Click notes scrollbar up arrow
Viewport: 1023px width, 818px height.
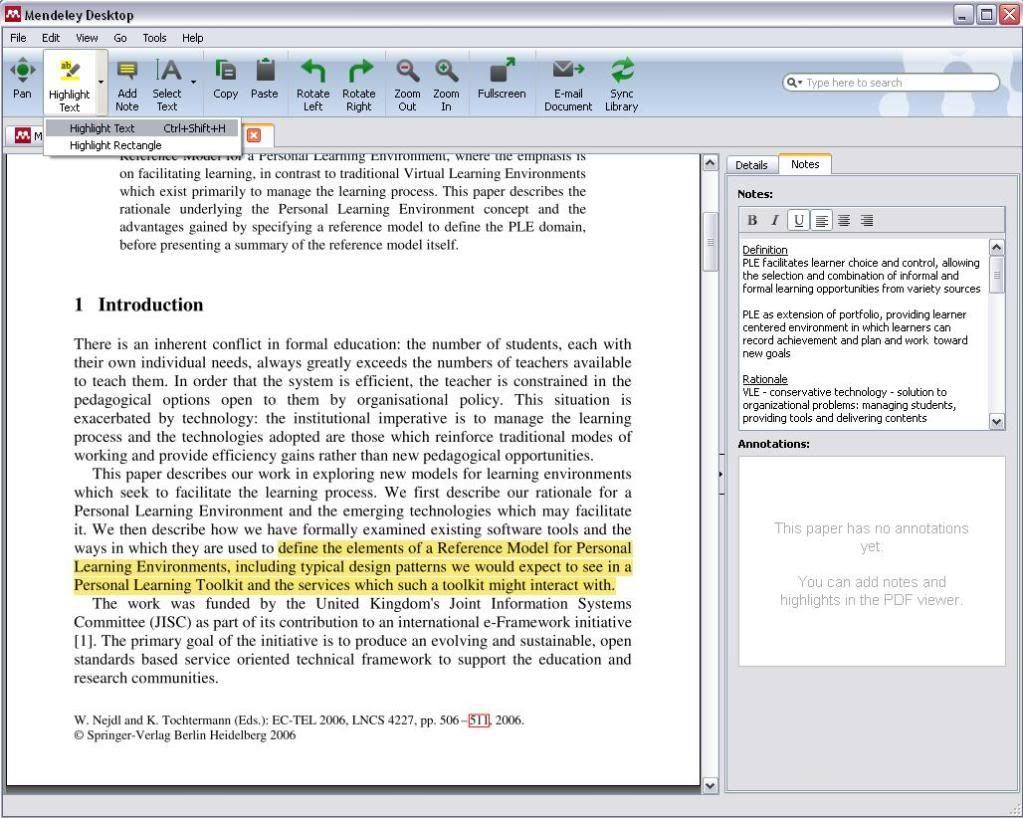997,247
